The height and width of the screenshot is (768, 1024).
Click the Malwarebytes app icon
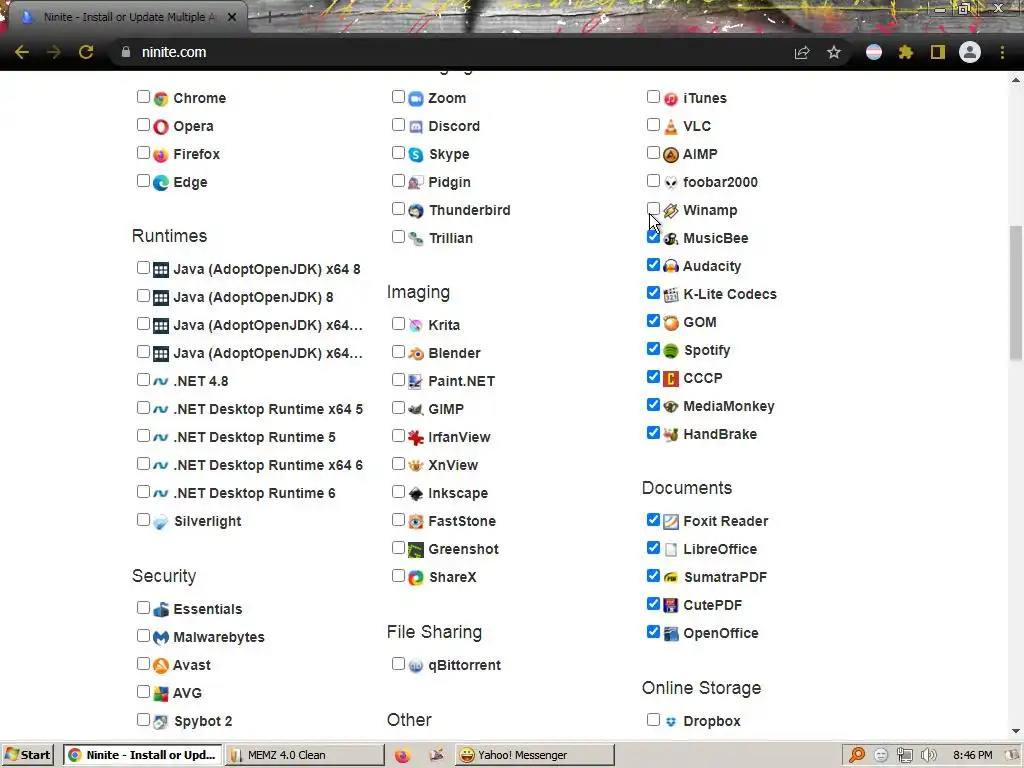(x=161, y=637)
